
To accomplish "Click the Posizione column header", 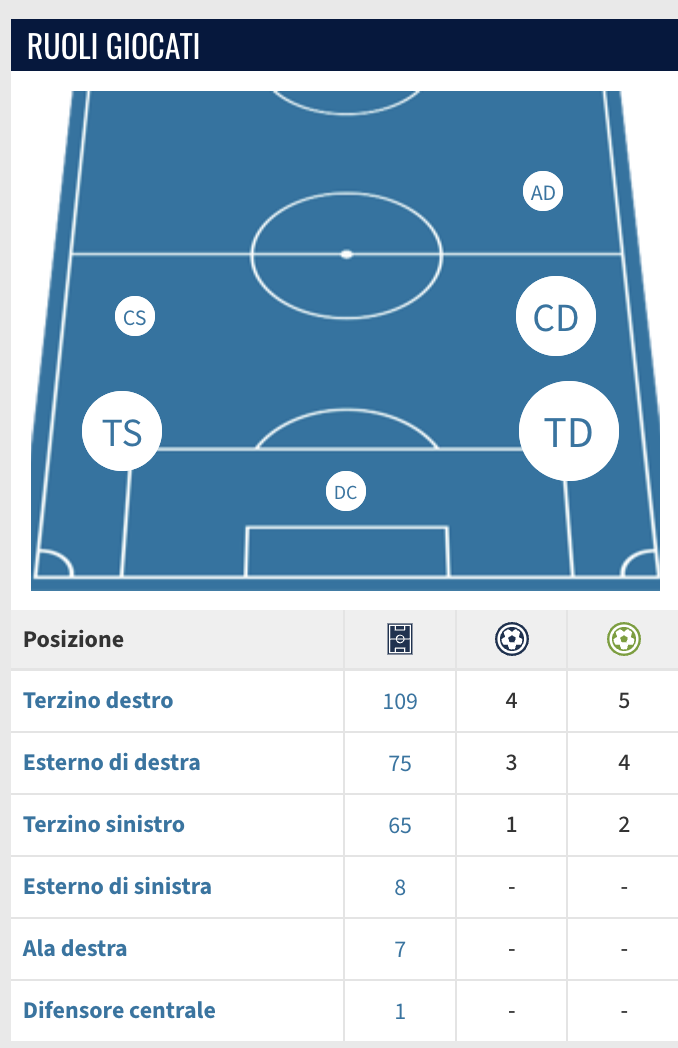I will point(74,639).
